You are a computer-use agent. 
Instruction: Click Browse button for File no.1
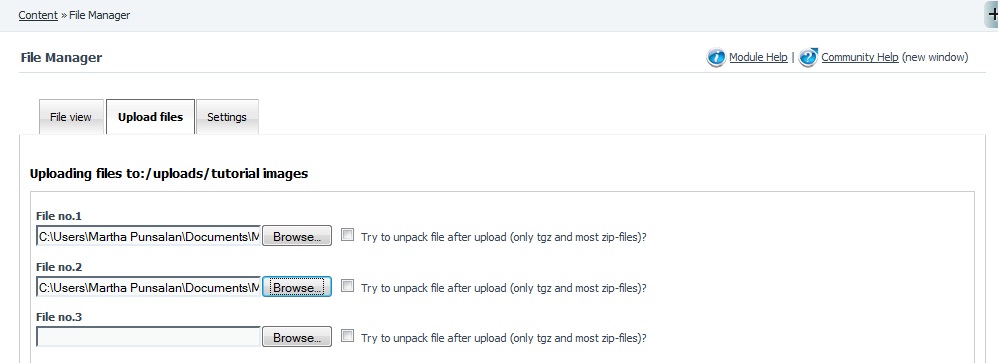click(297, 236)
